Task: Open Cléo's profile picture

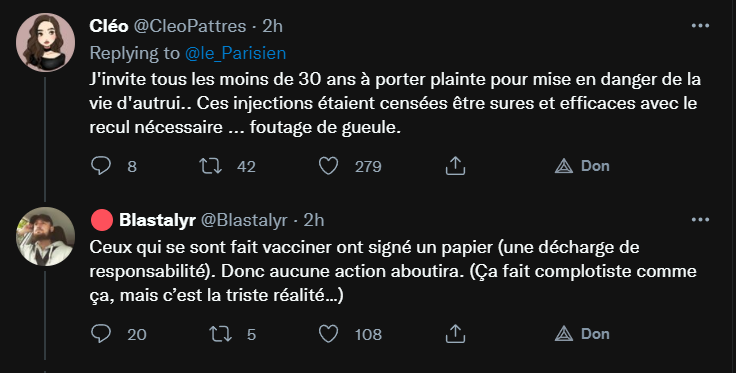Action: pos(46,42)
